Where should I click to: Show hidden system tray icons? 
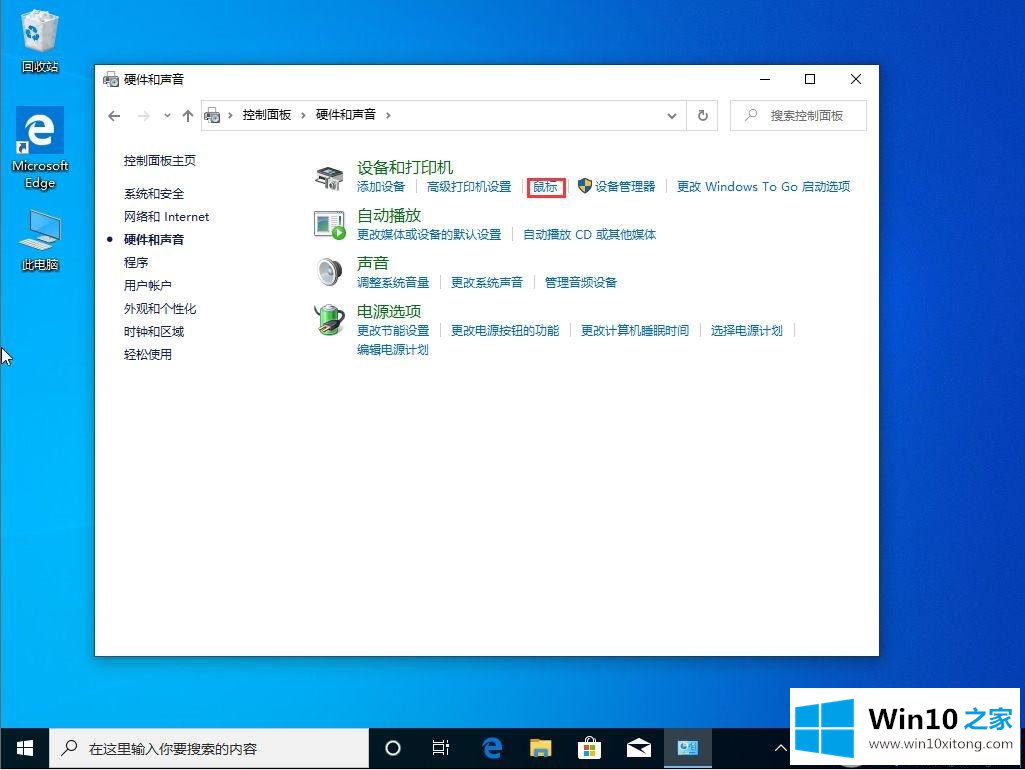pos(781,748)
